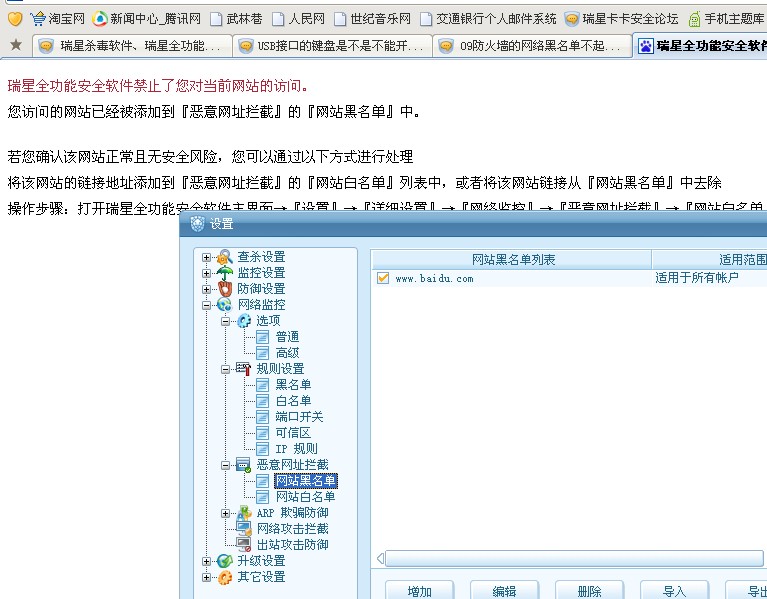
Task: Open the 新闻中心_腾讯网 bookmark
Action: (147, 19)
